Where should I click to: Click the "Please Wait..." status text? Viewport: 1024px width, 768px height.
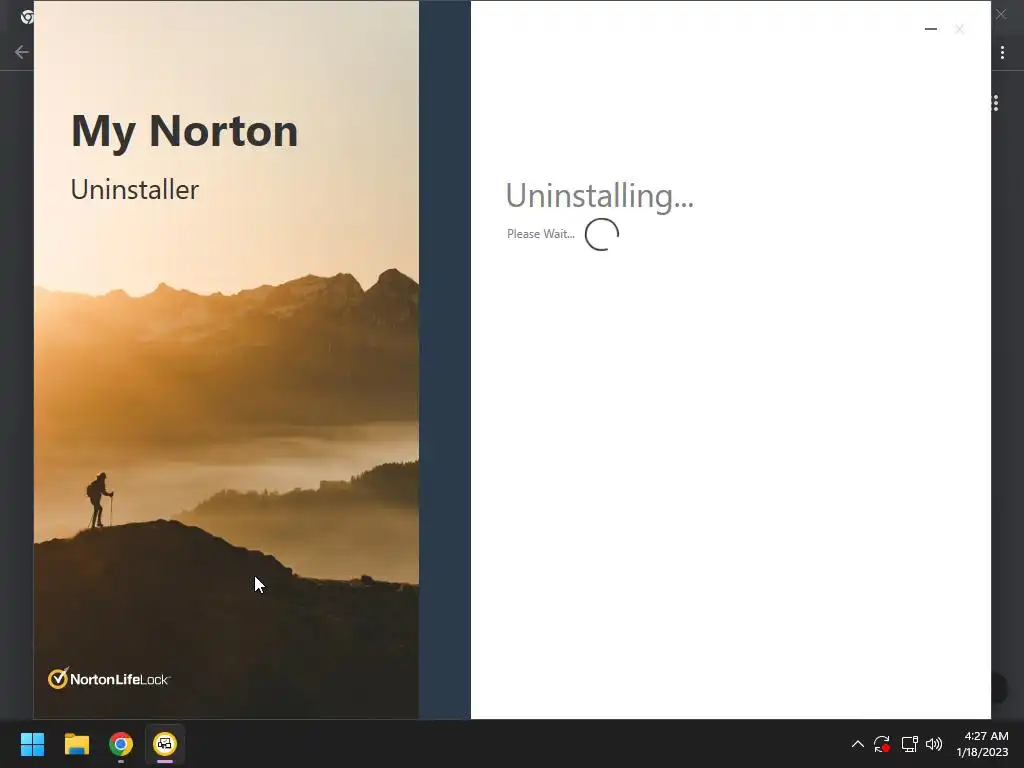(x=541, y=234)
